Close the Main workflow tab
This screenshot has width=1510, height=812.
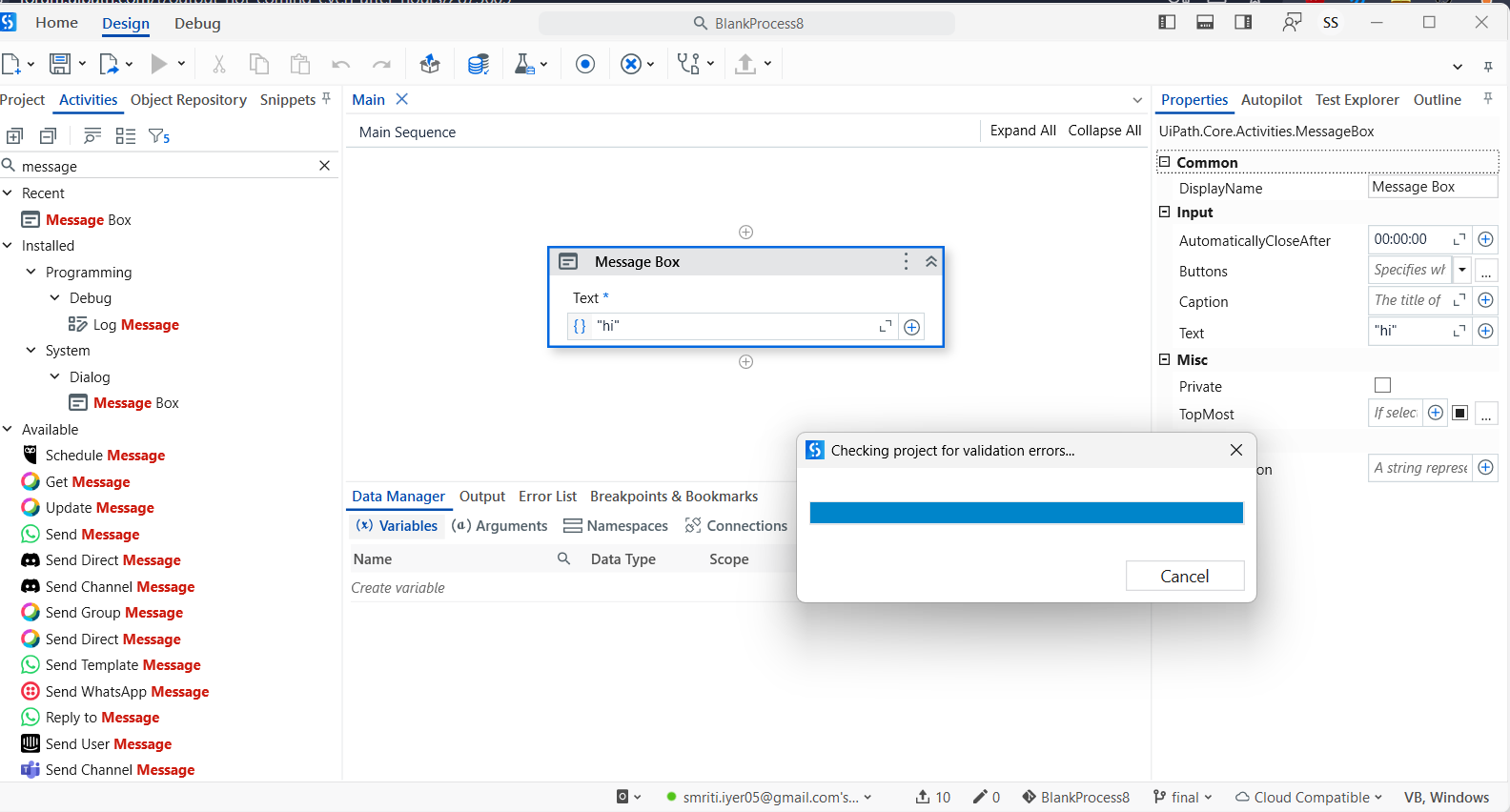[402, 99]
